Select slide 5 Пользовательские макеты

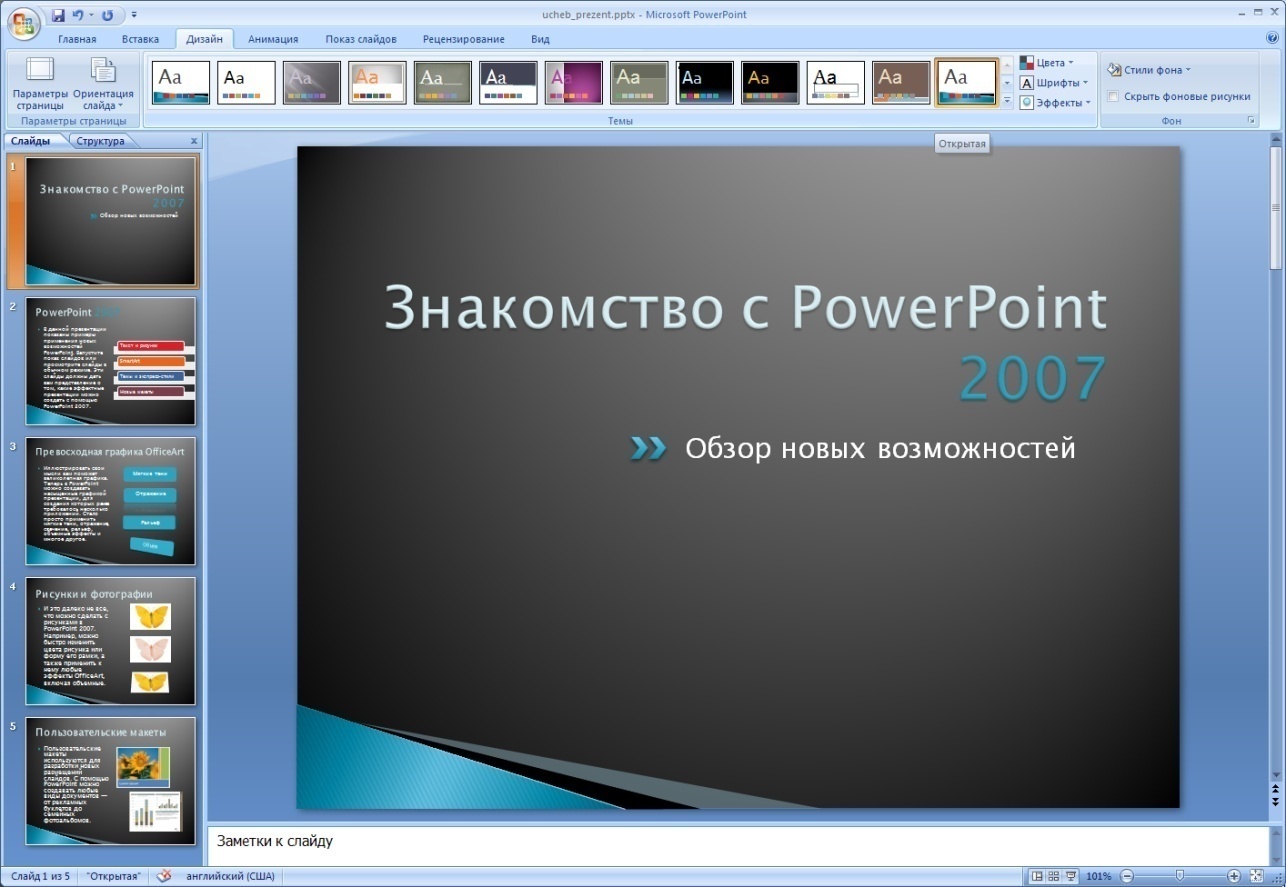point(110,781)
